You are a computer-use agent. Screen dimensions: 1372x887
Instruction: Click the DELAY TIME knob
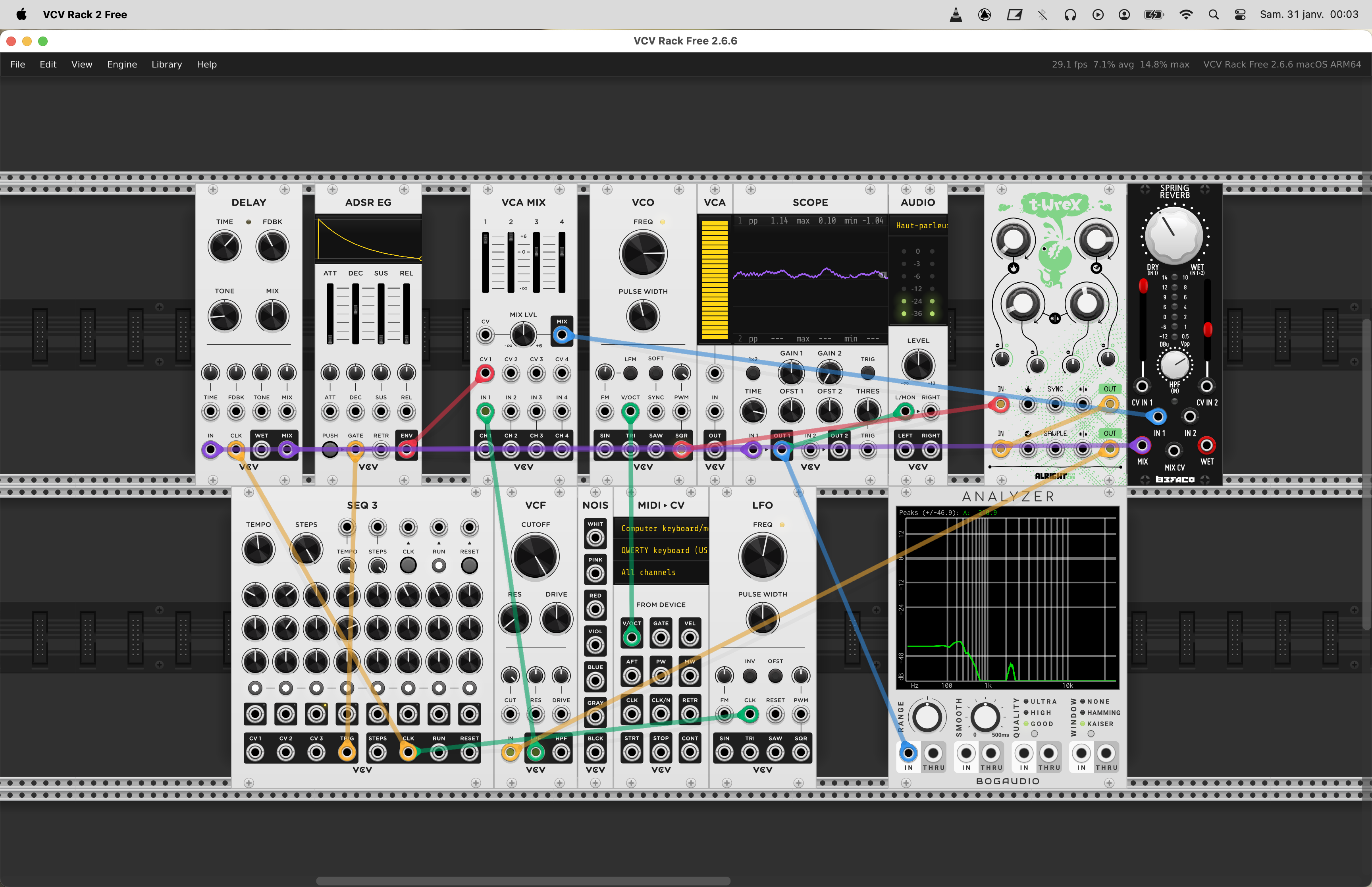coord(225,247)
